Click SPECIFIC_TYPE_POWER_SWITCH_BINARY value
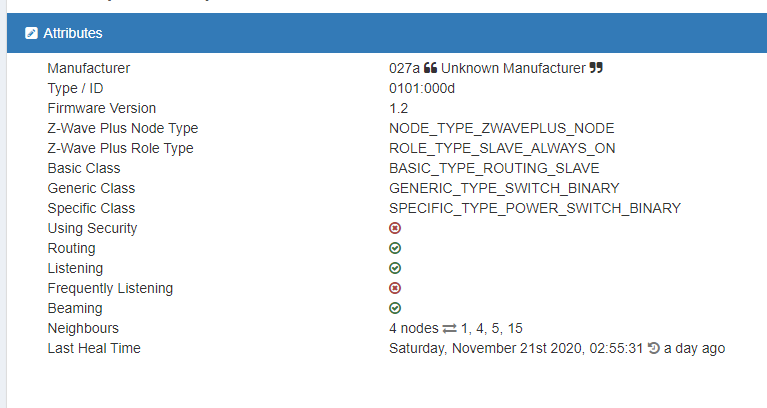767x408 pixels. 534,208
